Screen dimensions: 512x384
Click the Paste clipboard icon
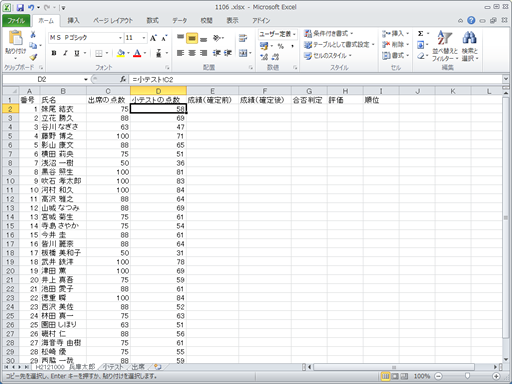15,38
